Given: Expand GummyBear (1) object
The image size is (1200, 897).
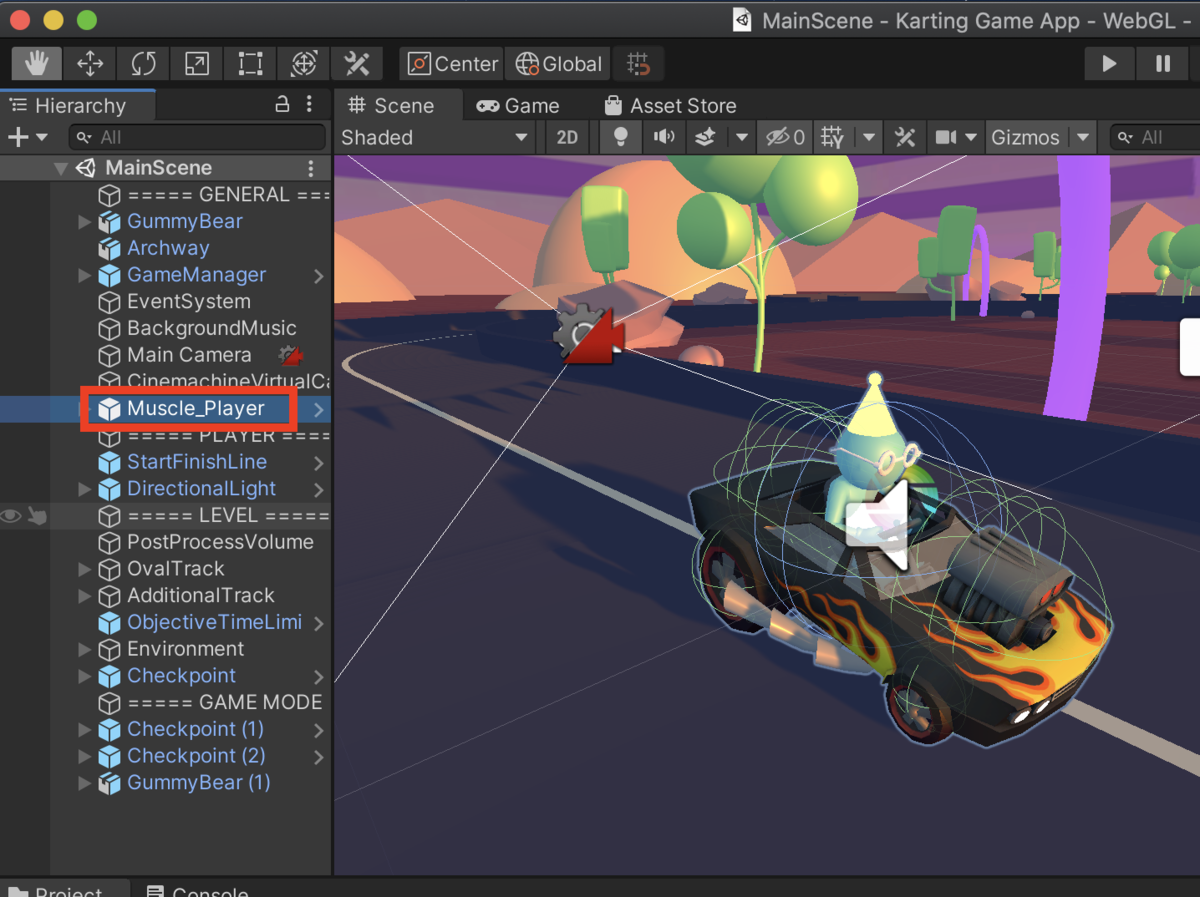Looking at the screenshot, I should [x=85, y=783].
